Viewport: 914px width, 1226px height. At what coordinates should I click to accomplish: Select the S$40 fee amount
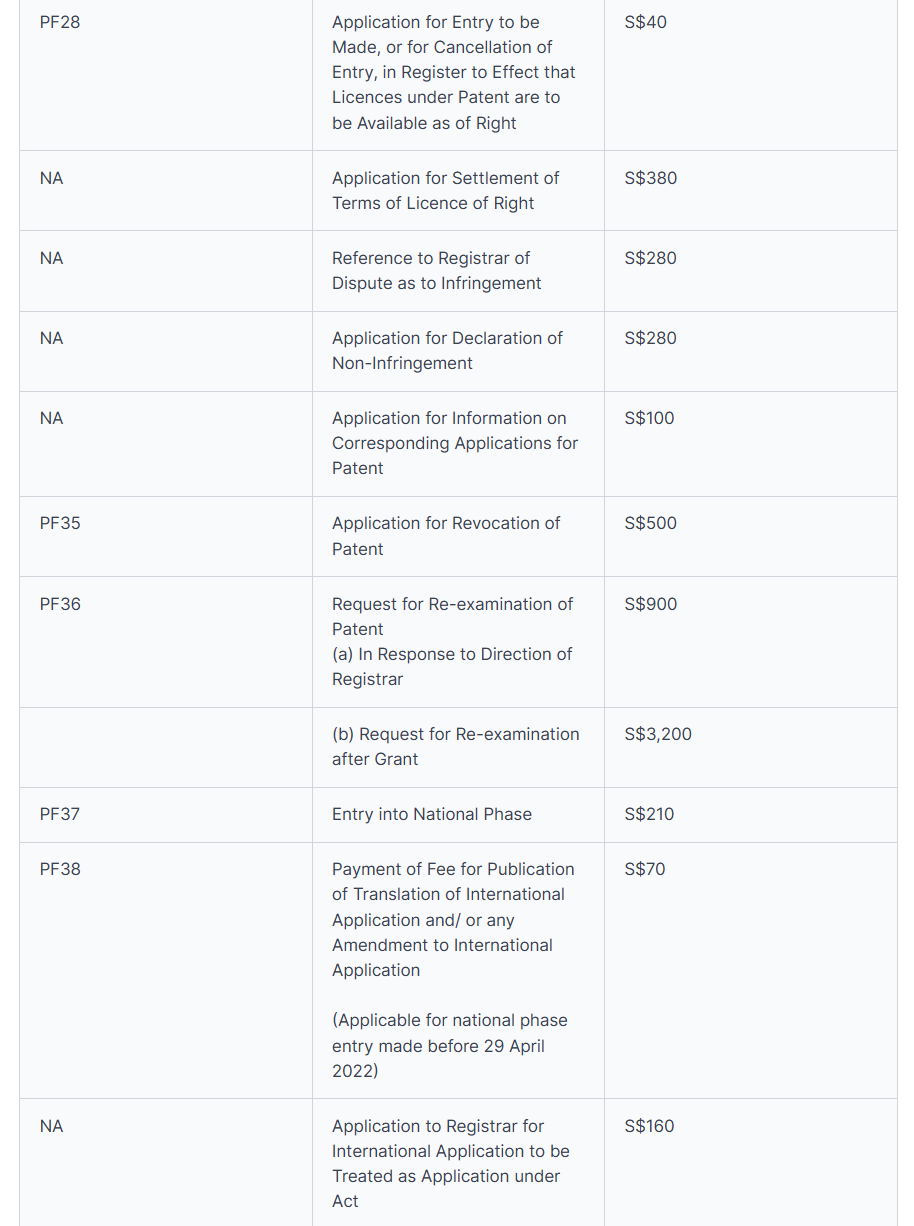click(x=645, y=22)
